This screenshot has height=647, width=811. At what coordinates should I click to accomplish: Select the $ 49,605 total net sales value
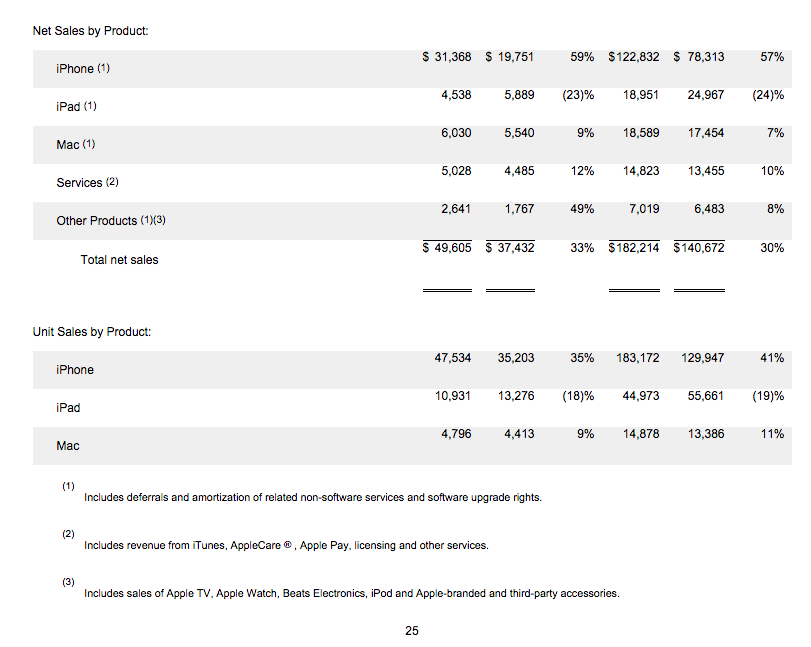[x=447, y=248]
